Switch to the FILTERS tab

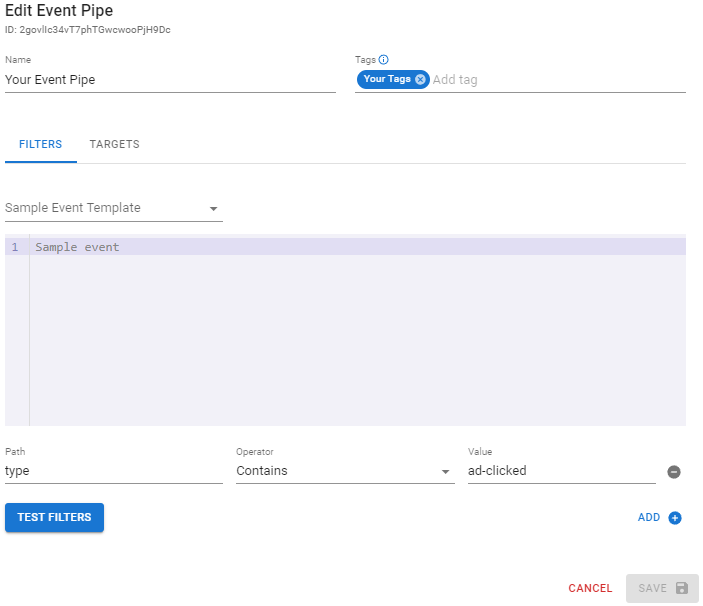click(x=40, y=144)
